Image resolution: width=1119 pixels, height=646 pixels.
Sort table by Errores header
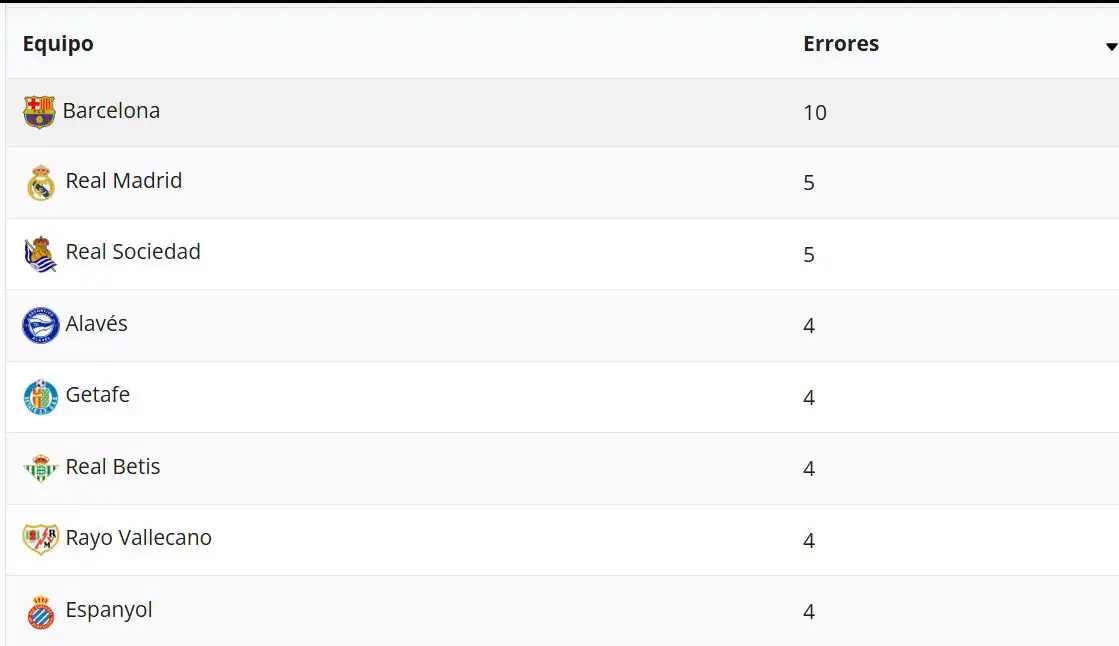[x=841, y=44]
